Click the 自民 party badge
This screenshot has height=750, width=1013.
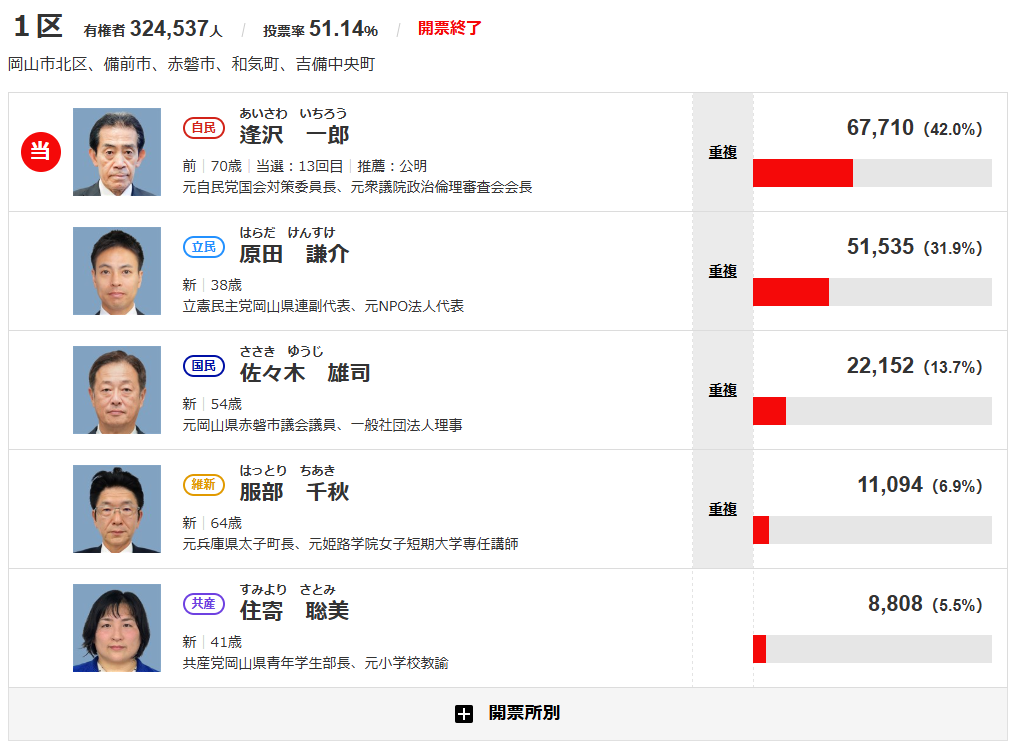[204, 127]
